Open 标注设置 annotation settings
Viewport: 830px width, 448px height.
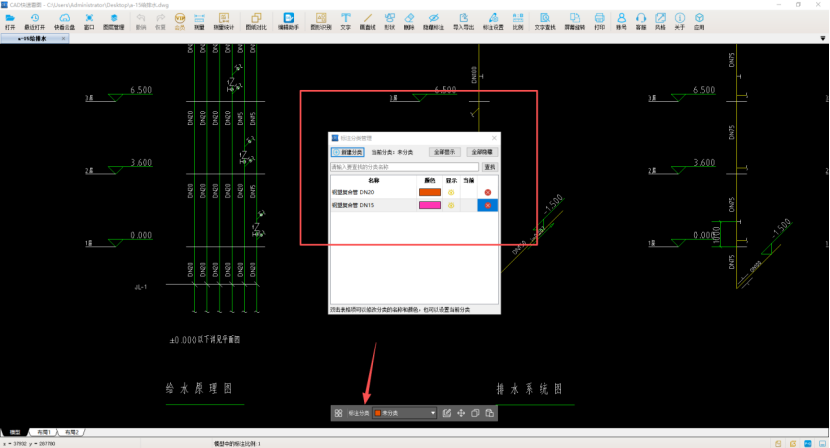coord(492,20)
